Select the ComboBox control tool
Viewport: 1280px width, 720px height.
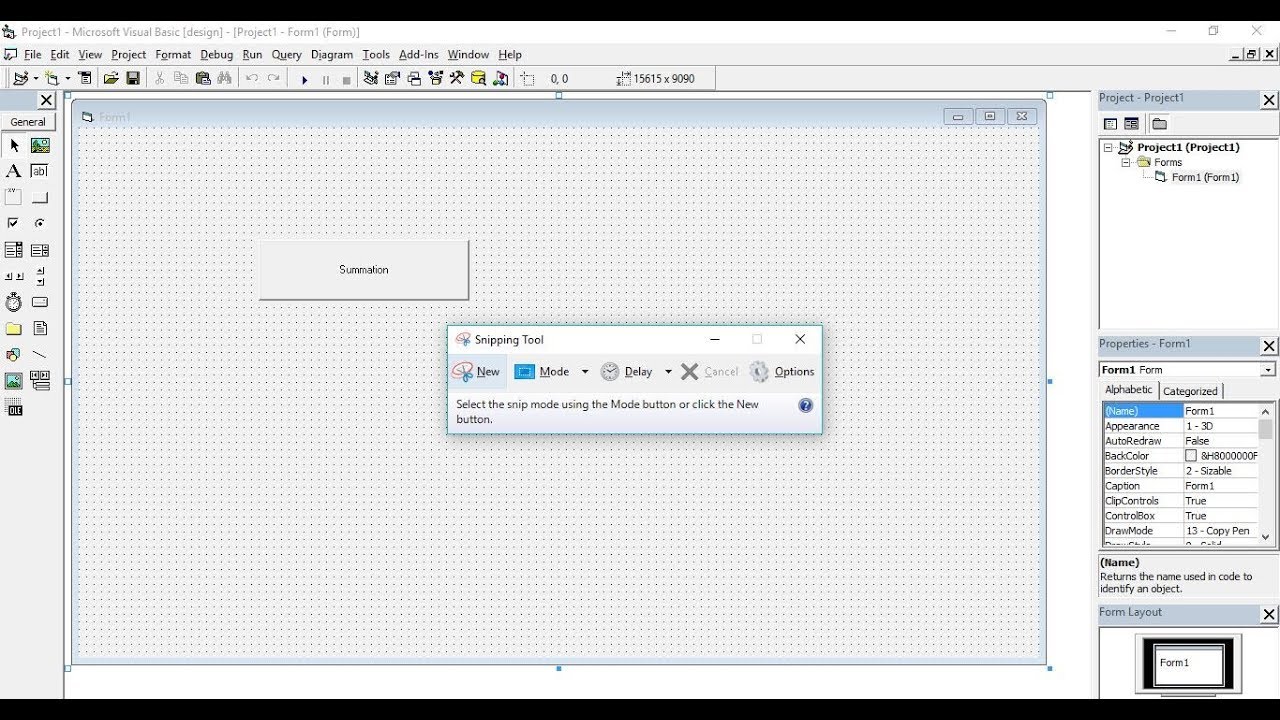click(x=14, y=250)
